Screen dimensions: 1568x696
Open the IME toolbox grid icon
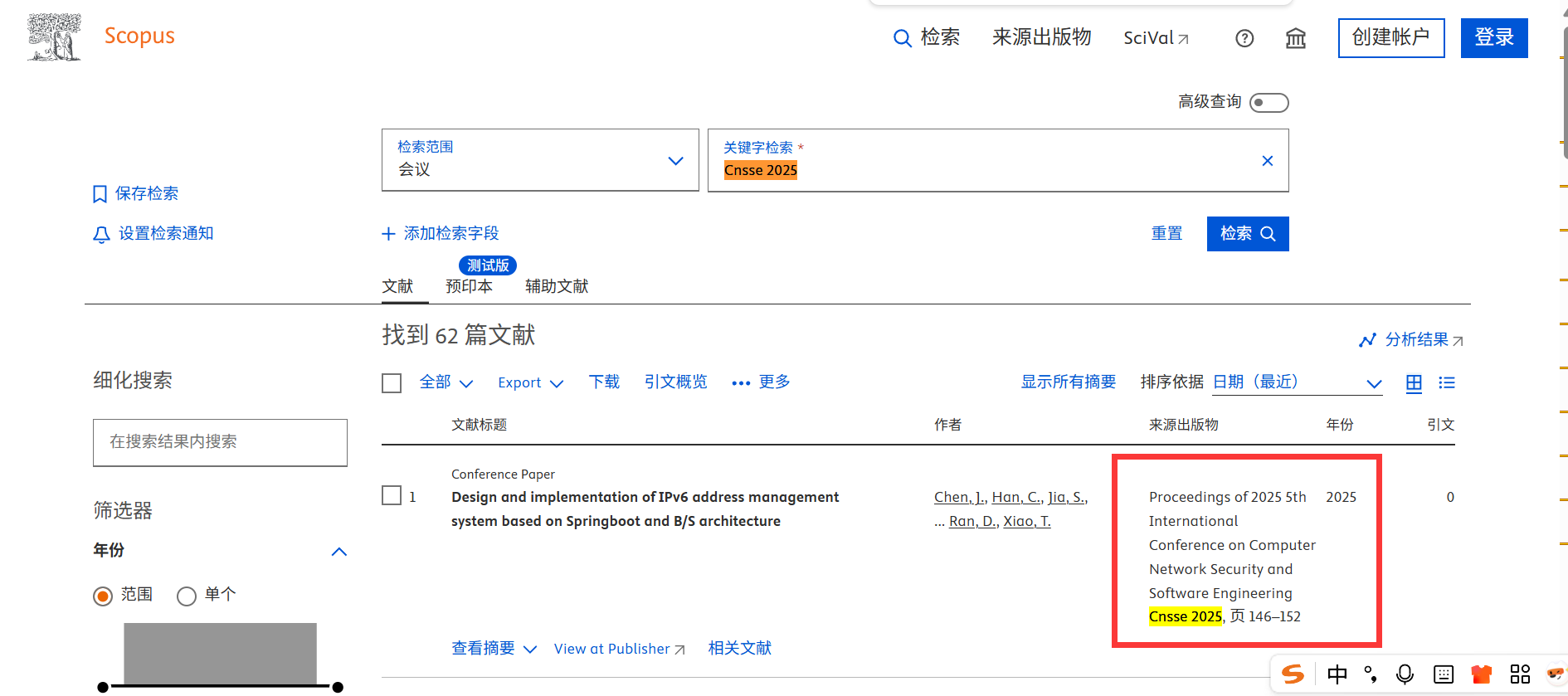click(x=1520, y=674)
